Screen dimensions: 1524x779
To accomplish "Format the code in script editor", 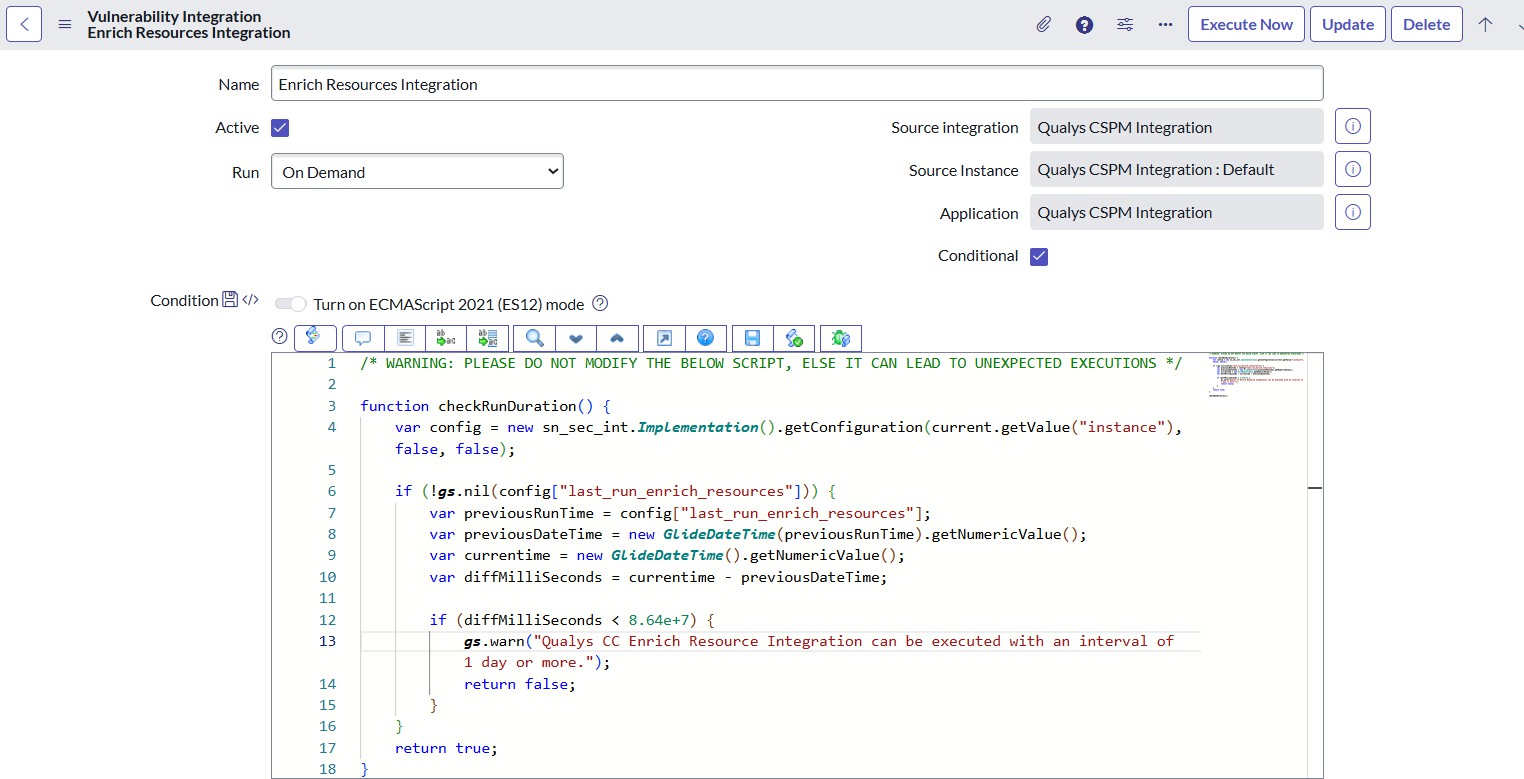I will pyautogui.click(x=405, y=338).
